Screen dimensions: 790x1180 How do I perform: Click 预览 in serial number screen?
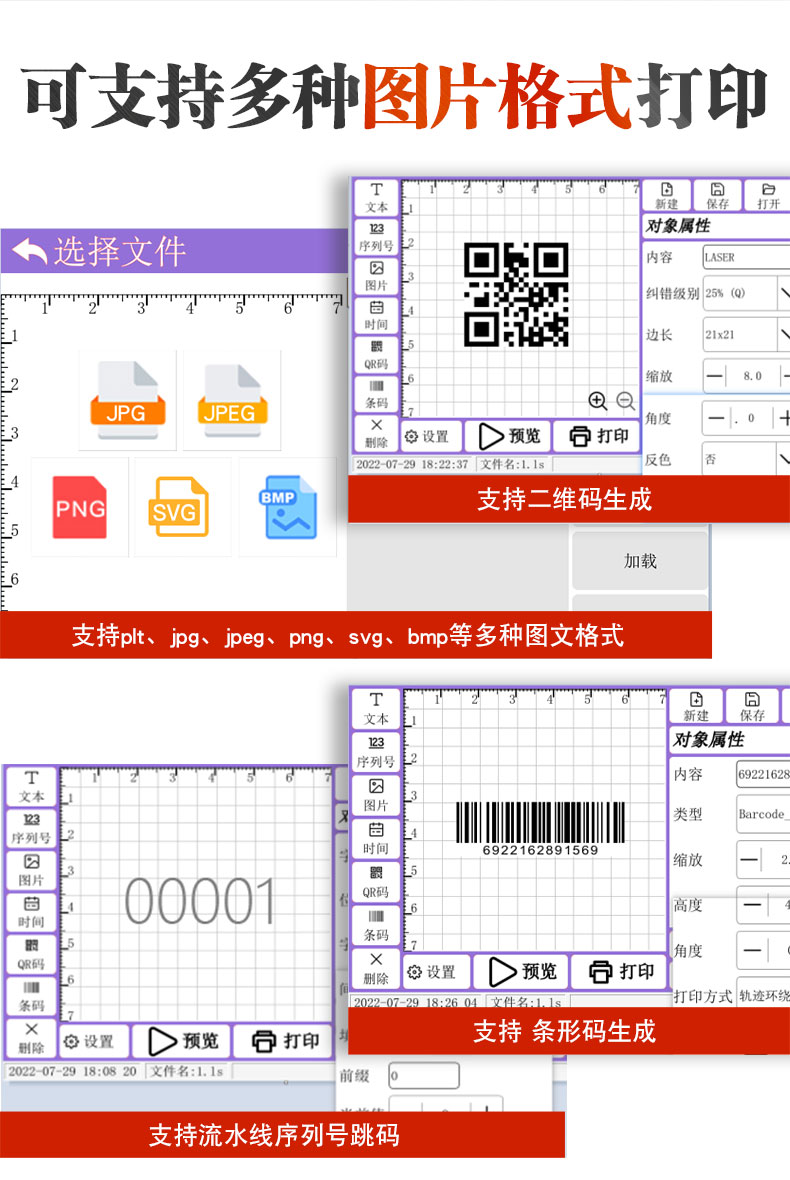183,1042
